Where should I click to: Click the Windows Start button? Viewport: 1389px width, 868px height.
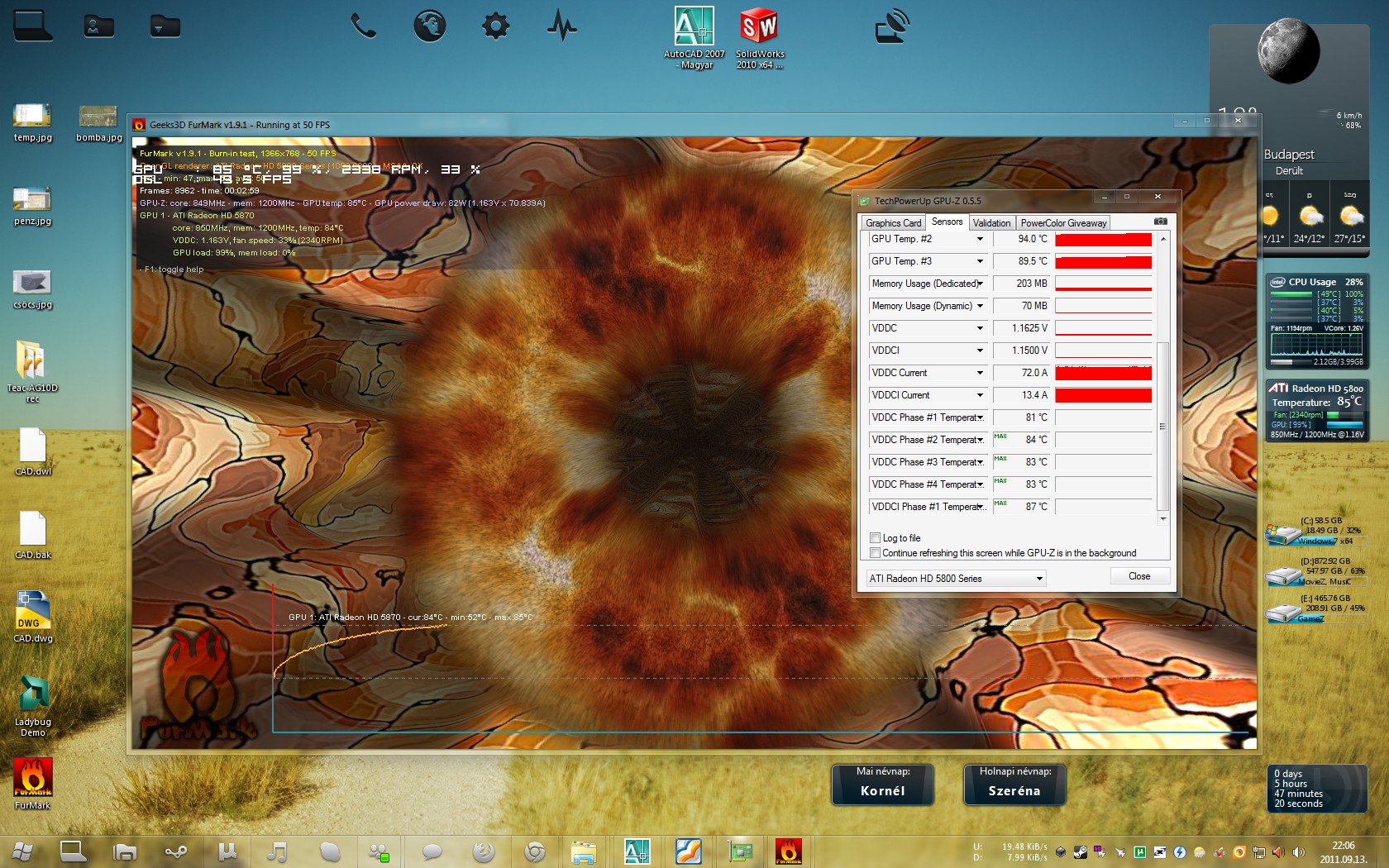[x=23, y=851]
